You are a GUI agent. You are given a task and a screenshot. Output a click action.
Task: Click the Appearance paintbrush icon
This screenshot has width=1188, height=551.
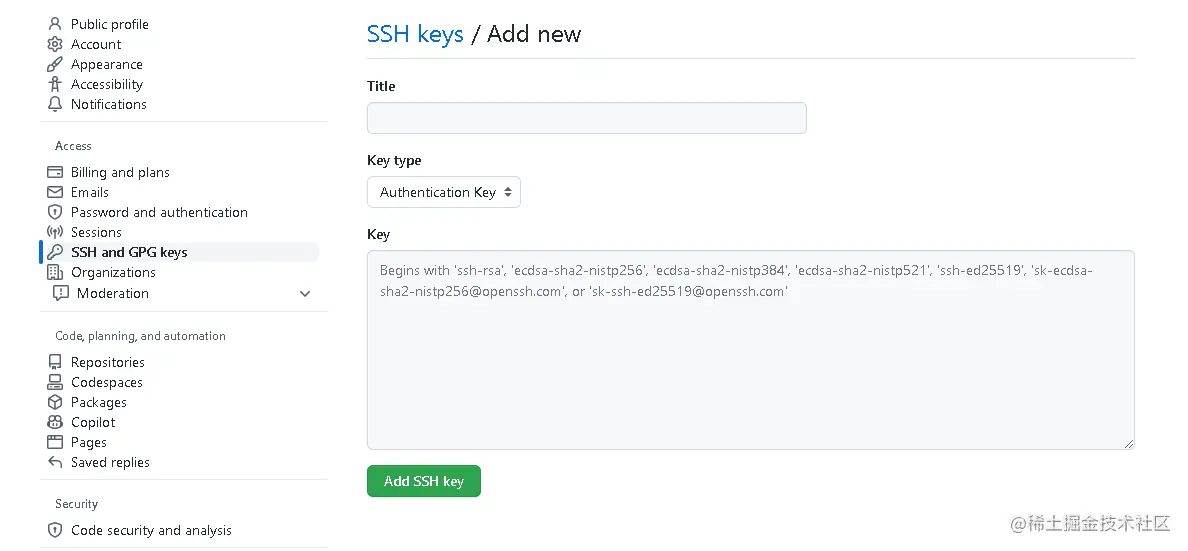click(55, 64)
